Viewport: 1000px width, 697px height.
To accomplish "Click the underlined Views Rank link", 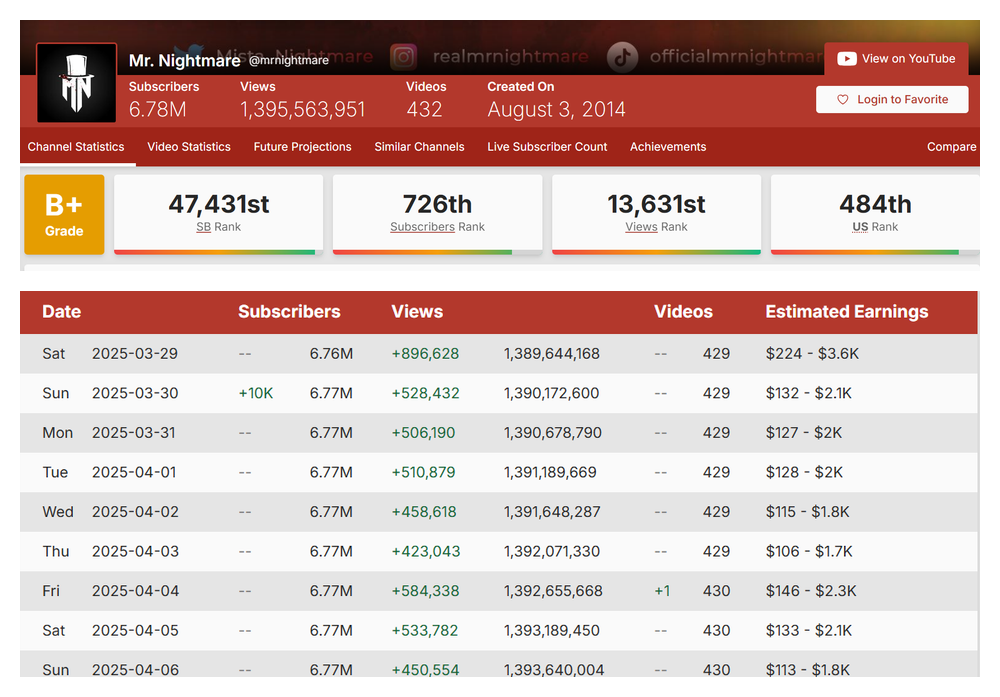I will click(641, 227).
